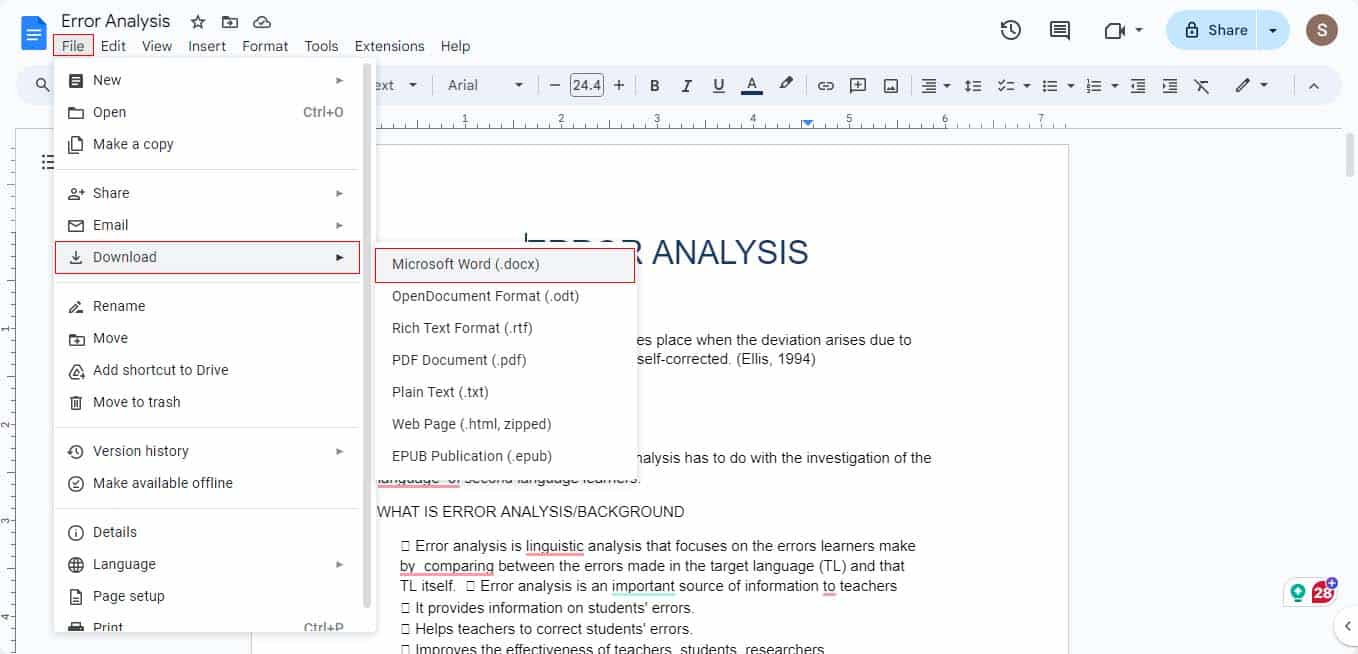Download as Plain Text (.txt)

click(505, 392)
